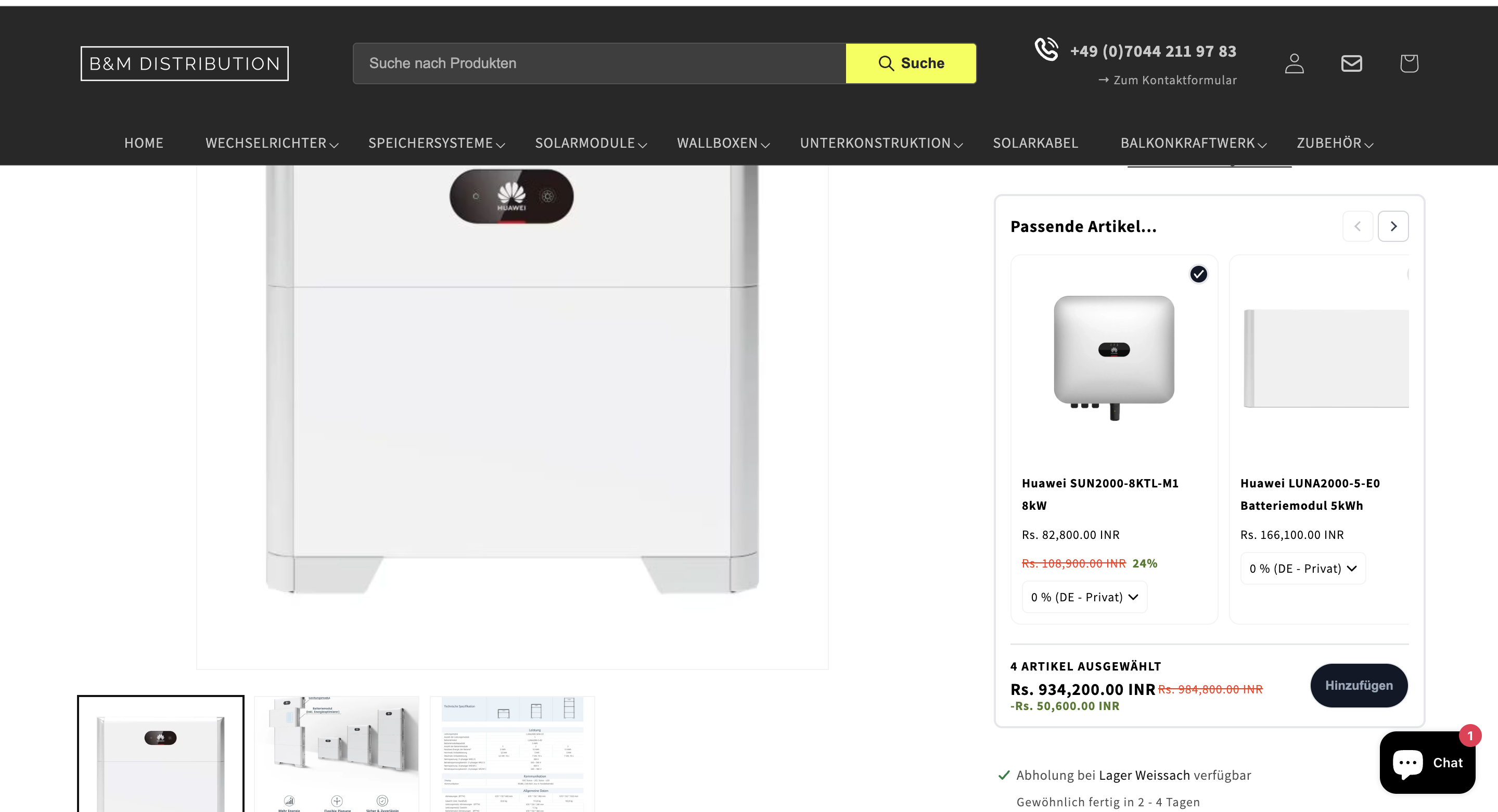Click the green pickup availability checkmark

(1004, 775)
